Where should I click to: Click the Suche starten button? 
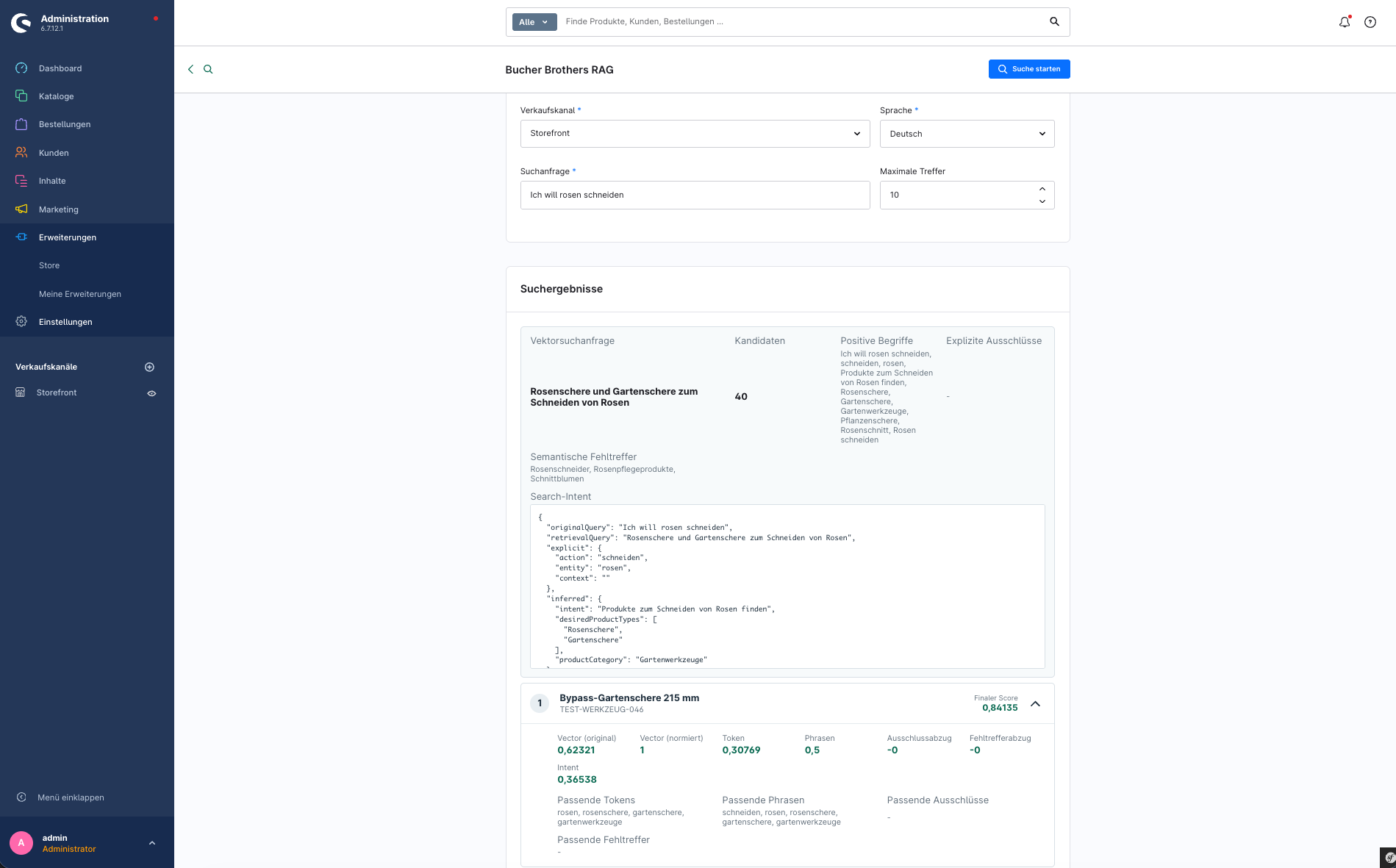point(1029,69)
